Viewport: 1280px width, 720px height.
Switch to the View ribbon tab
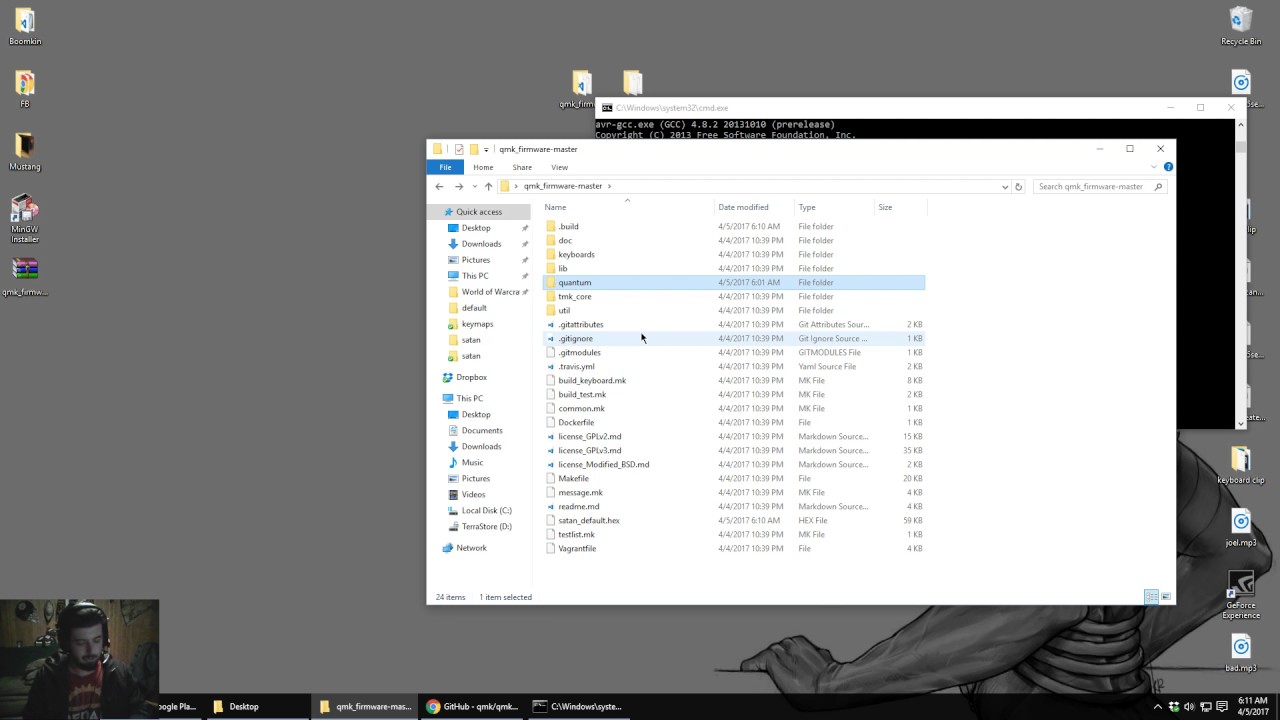[559, 167]
